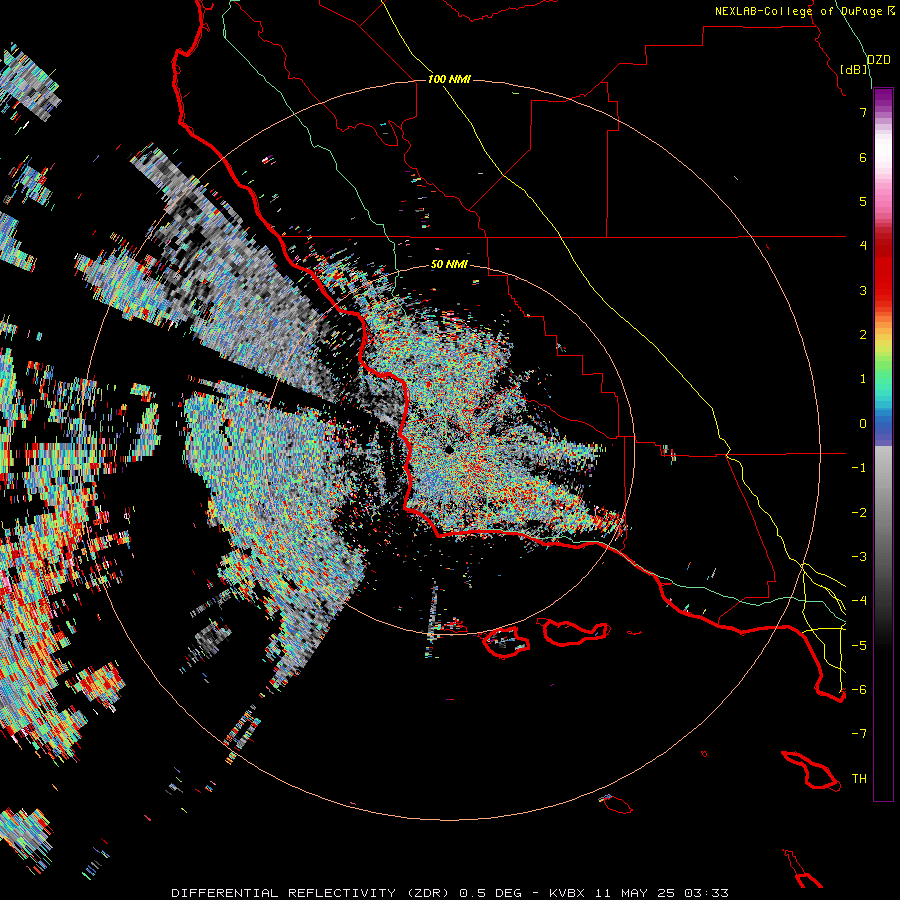Click the DIFFERENTIAL REFLECTIVITY (ZDR) caption text
Screen dimensions: 900x900
coord(312,893)
